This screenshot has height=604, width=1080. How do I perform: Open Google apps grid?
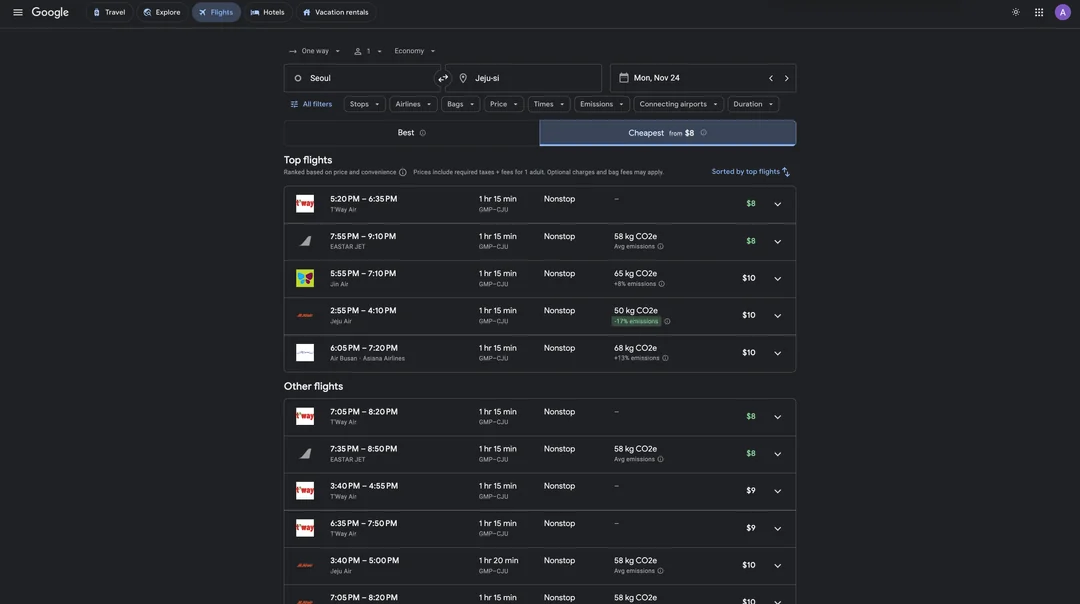[1039, 12]
